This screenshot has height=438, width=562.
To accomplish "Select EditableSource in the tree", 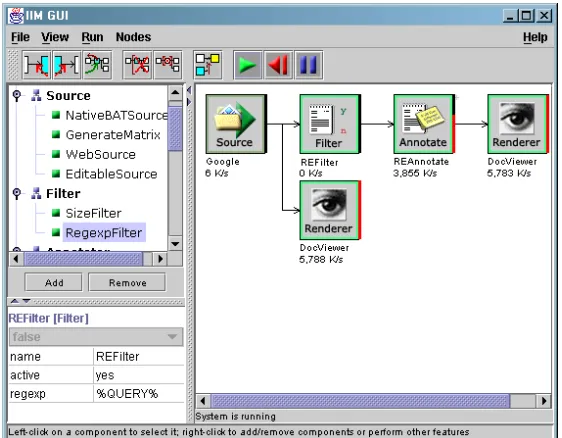I will [x=111, y=174].
